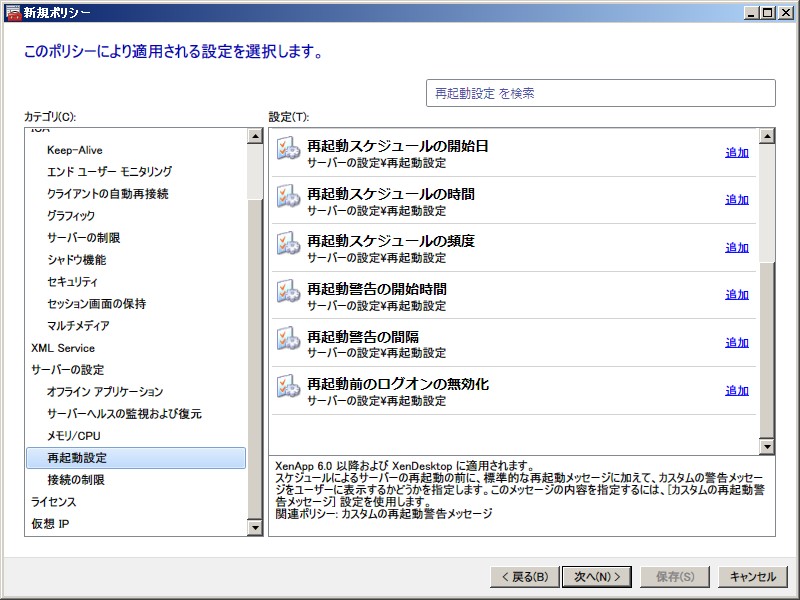Viewport: 800px width, 600px height.
Task: Select the XML Service category
Action: [x=63, y=348]
